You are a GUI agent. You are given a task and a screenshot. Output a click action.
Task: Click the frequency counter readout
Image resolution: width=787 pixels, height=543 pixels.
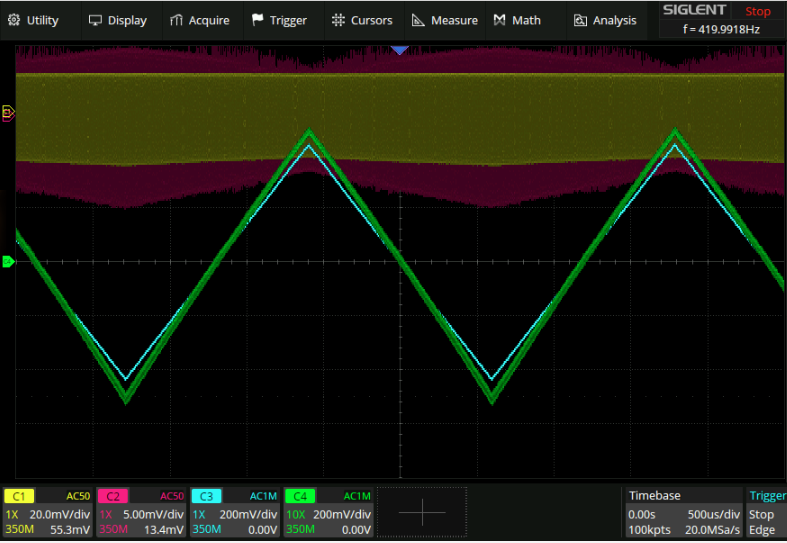click(721, 30)
